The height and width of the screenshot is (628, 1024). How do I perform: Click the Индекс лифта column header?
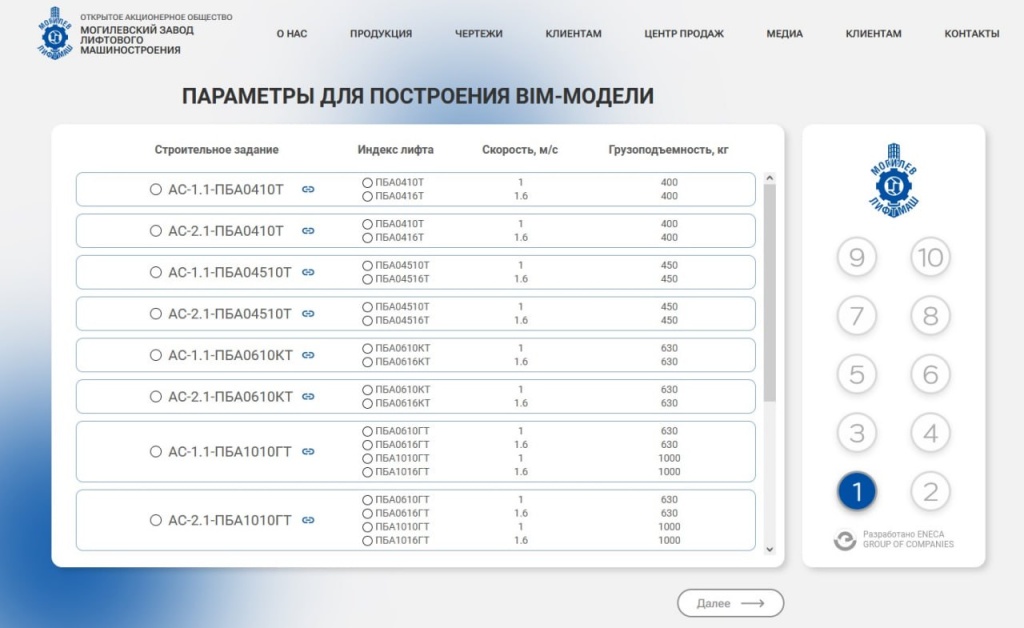click(x=395, y=149)
